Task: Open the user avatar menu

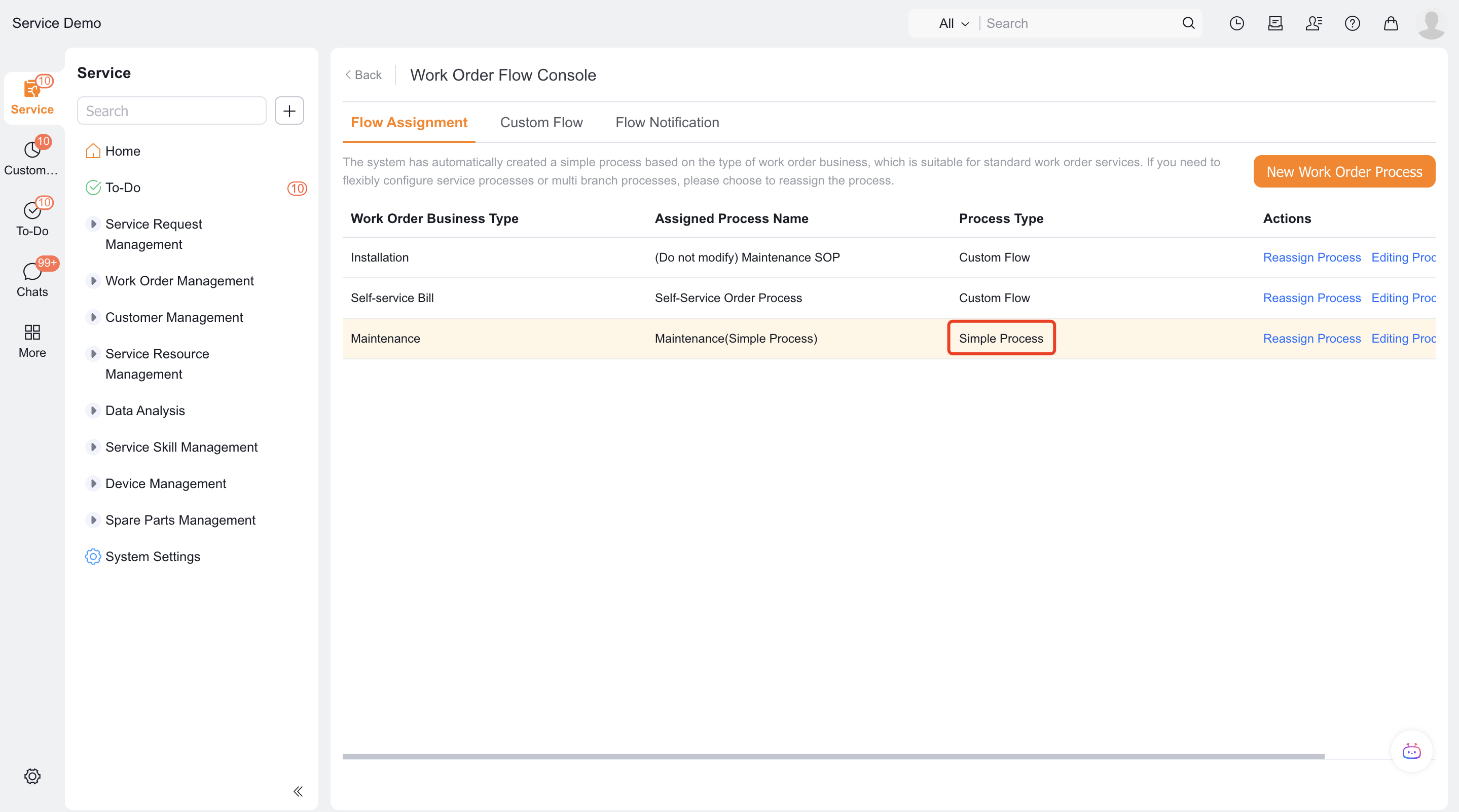Action: (x=1431, y=24)
